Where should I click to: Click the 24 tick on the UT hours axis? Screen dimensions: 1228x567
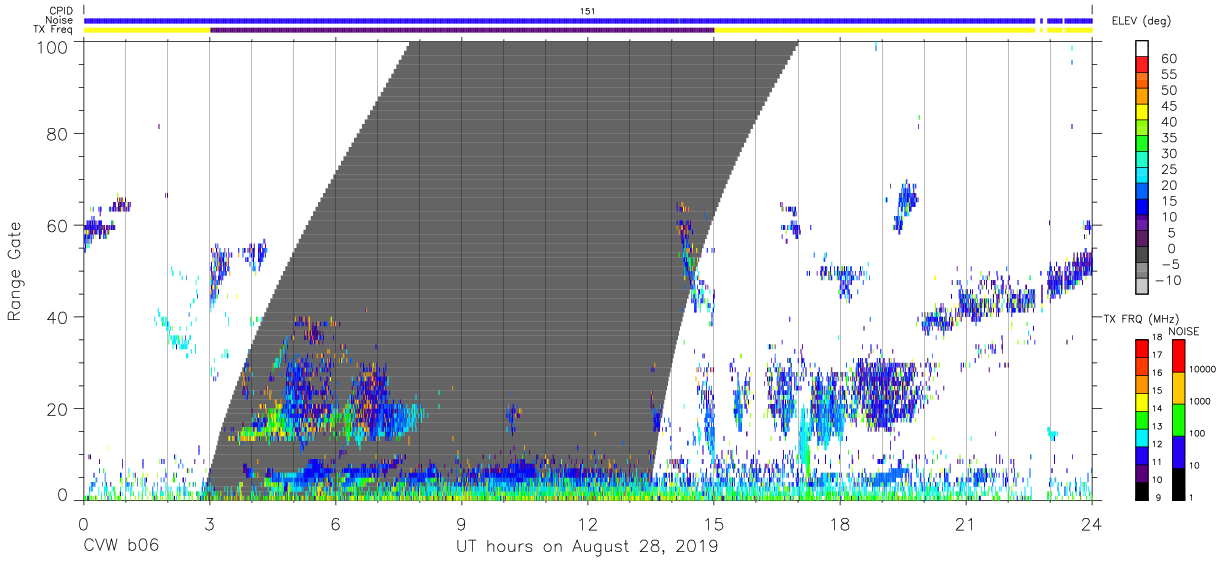(1092, 525)
